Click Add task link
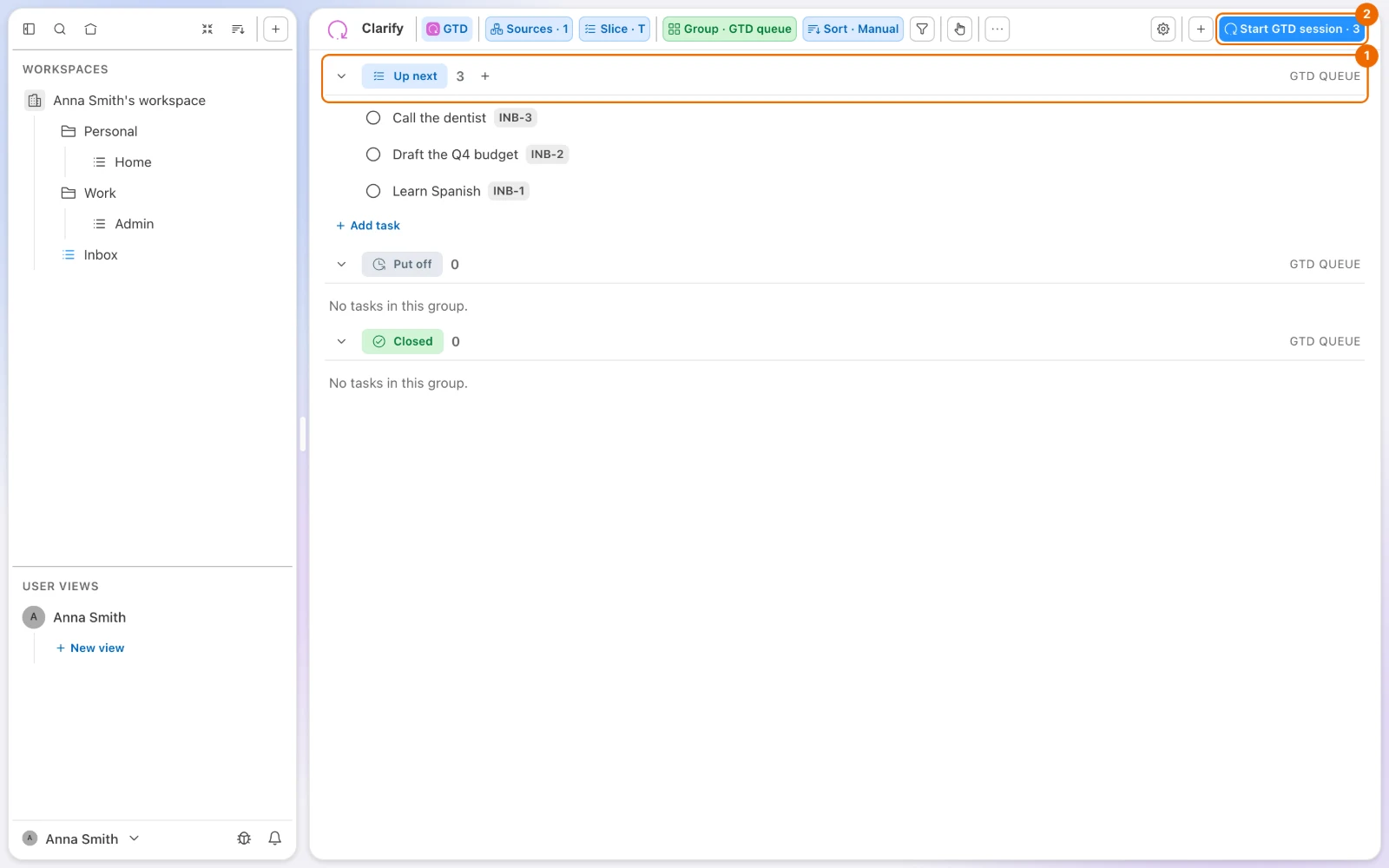 (x=368, y=226)
